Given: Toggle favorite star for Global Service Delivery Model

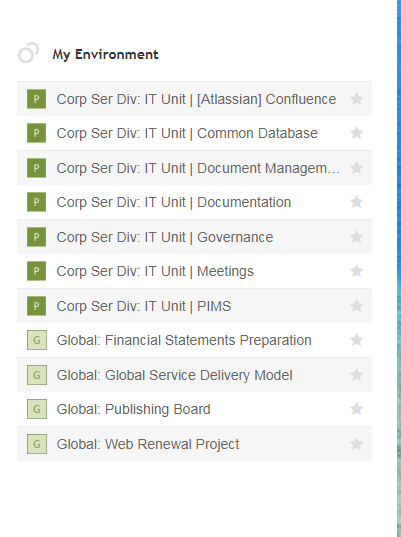Looking at the screenshot, I should point(356,375).
